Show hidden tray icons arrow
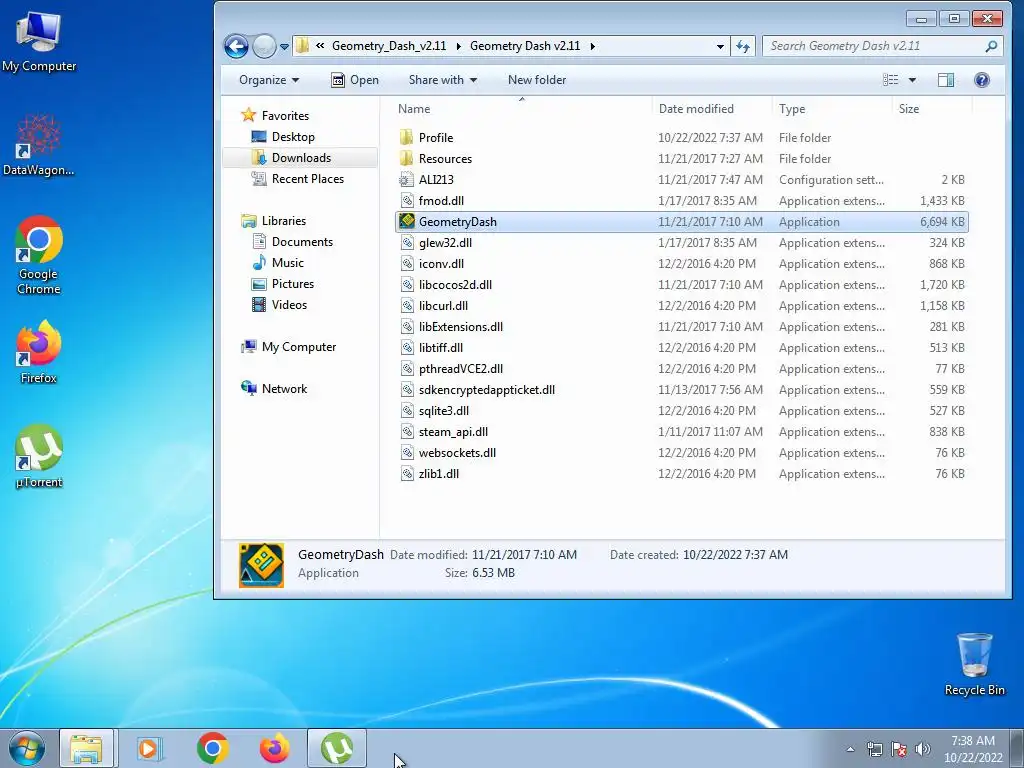 click(850, 749)
